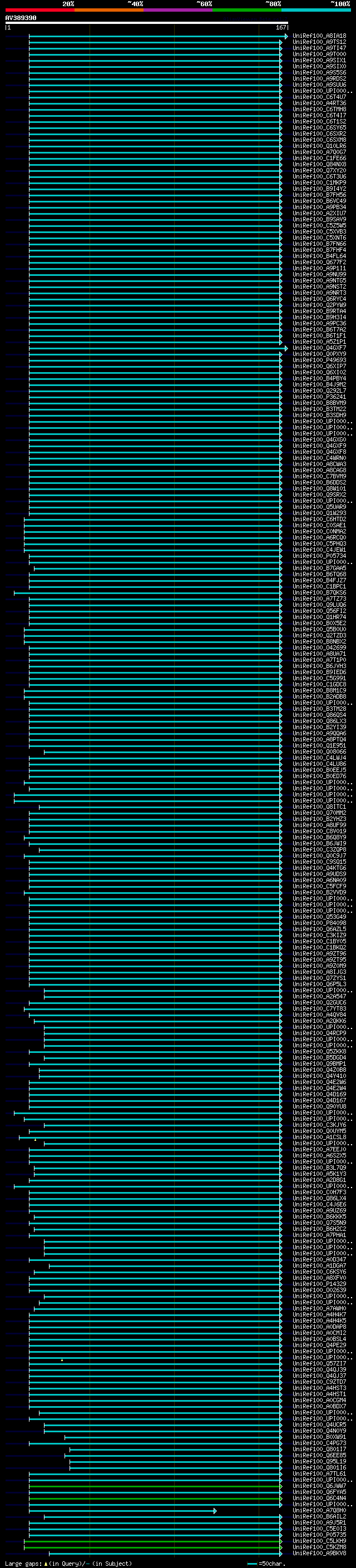Open hit UniRef100_Q6EE85
Viewport: 356px width, 1568px height.
(x=319, y=1455)
